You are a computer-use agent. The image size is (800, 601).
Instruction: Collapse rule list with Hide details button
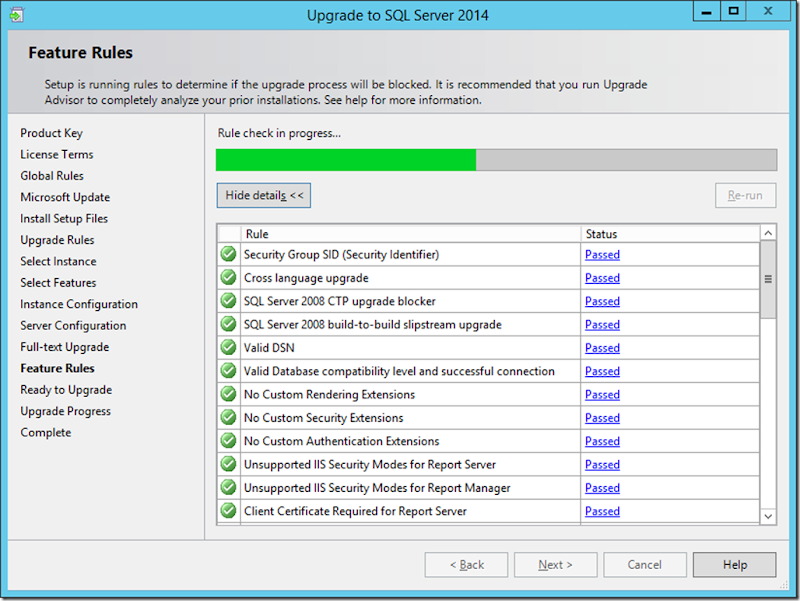[264, 195]
